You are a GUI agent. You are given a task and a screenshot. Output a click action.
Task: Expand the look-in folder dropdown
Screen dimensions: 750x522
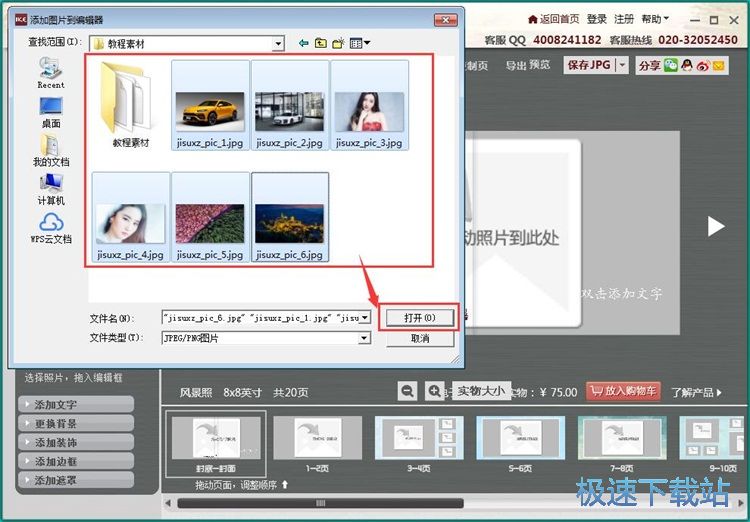278,43
